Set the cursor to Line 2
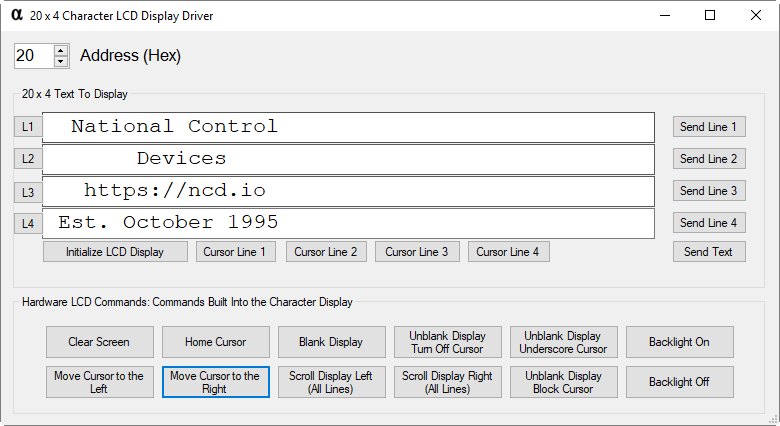The height and width of the screenshot is (426, 780). tap(326, 252)
